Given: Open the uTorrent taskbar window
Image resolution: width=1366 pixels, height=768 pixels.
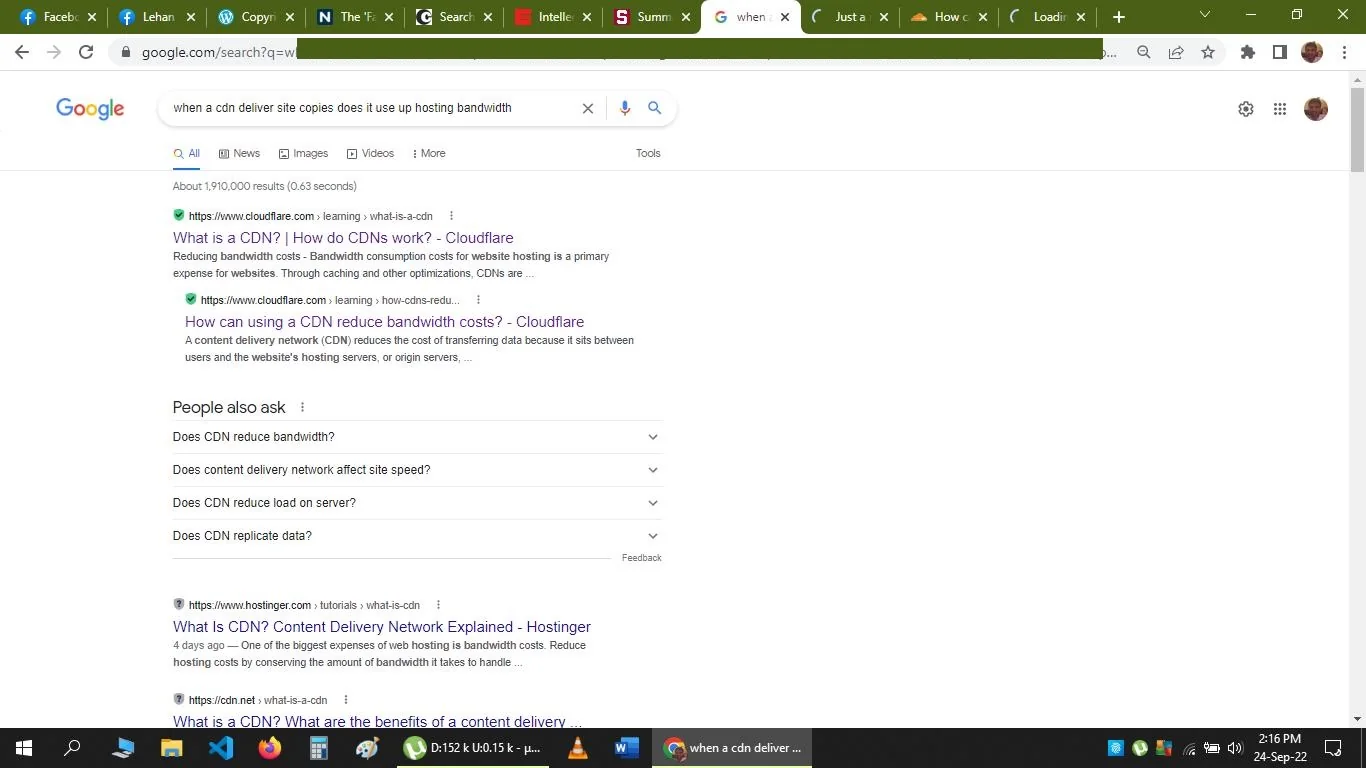Looking at the screenshot, I should click(474, 748).
